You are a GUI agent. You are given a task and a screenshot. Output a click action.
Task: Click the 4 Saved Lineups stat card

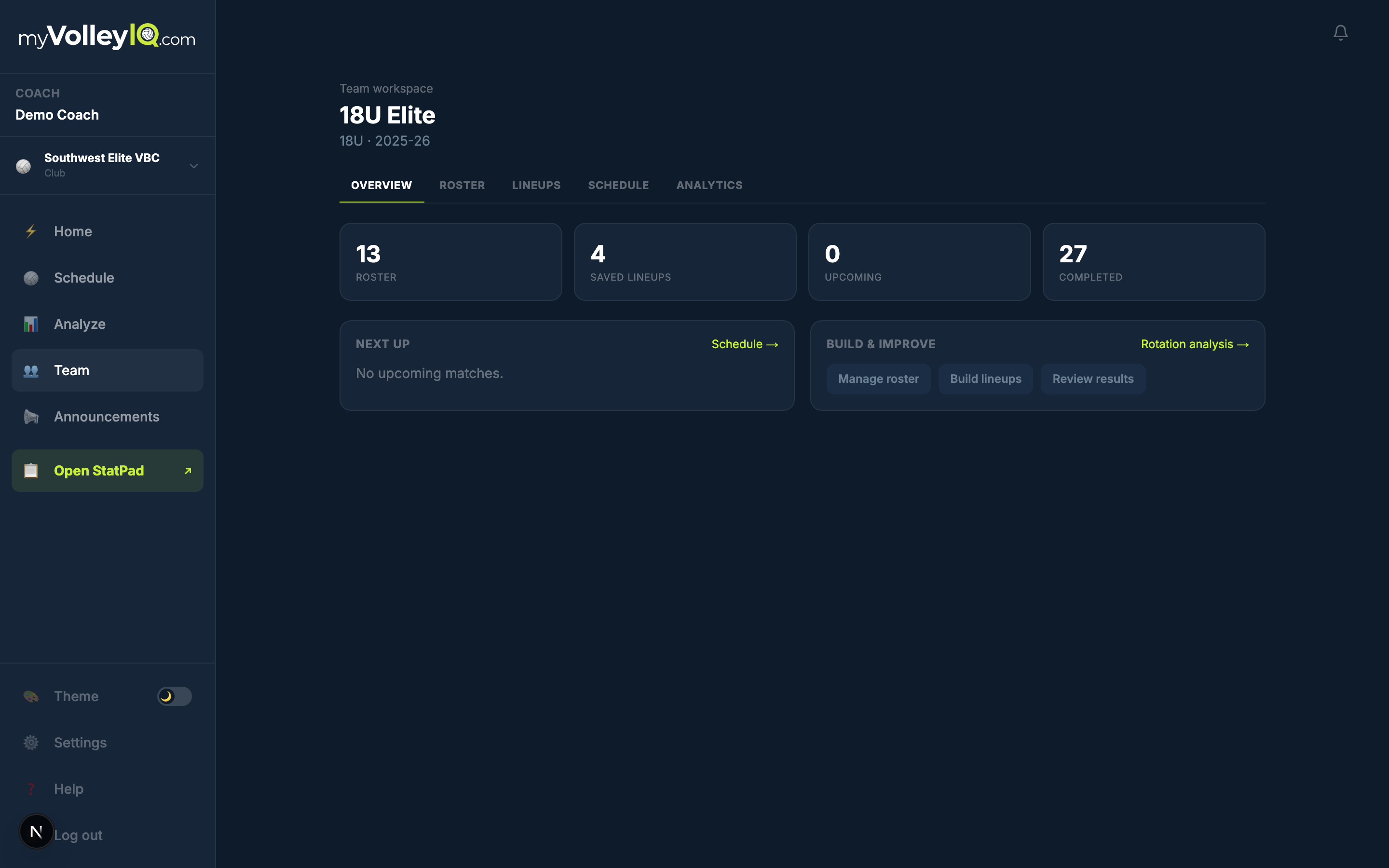pyautogui.click(x=685, y=262)
